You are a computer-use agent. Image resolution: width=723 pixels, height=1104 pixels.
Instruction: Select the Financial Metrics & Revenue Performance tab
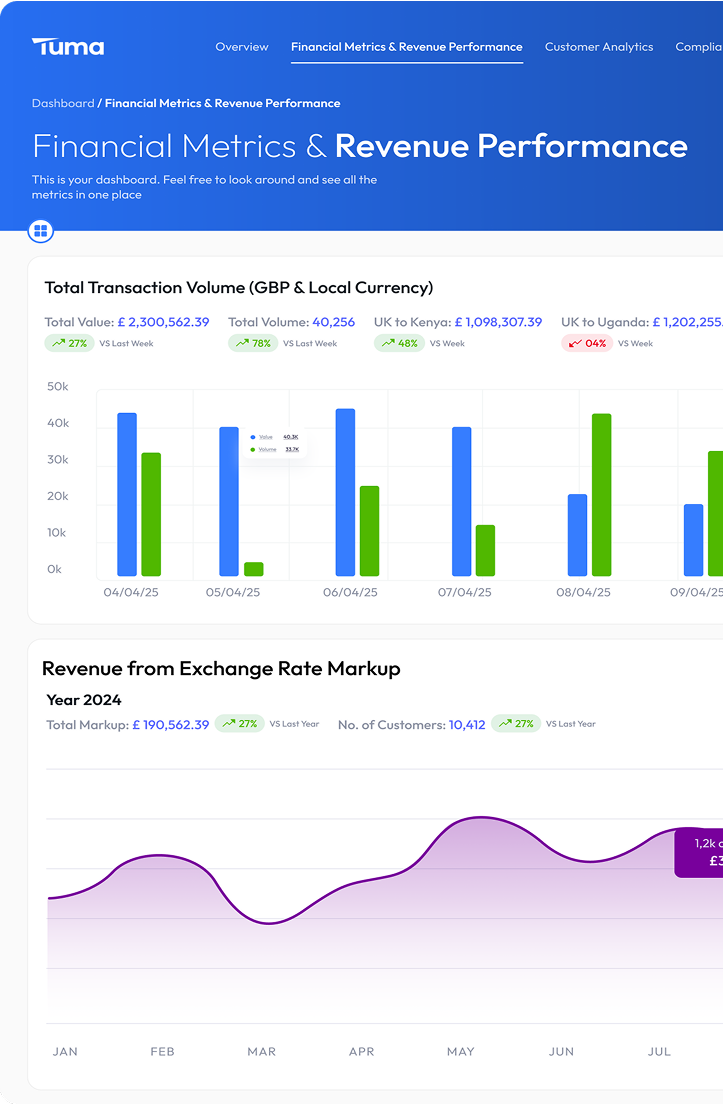[x=406, y=47]
